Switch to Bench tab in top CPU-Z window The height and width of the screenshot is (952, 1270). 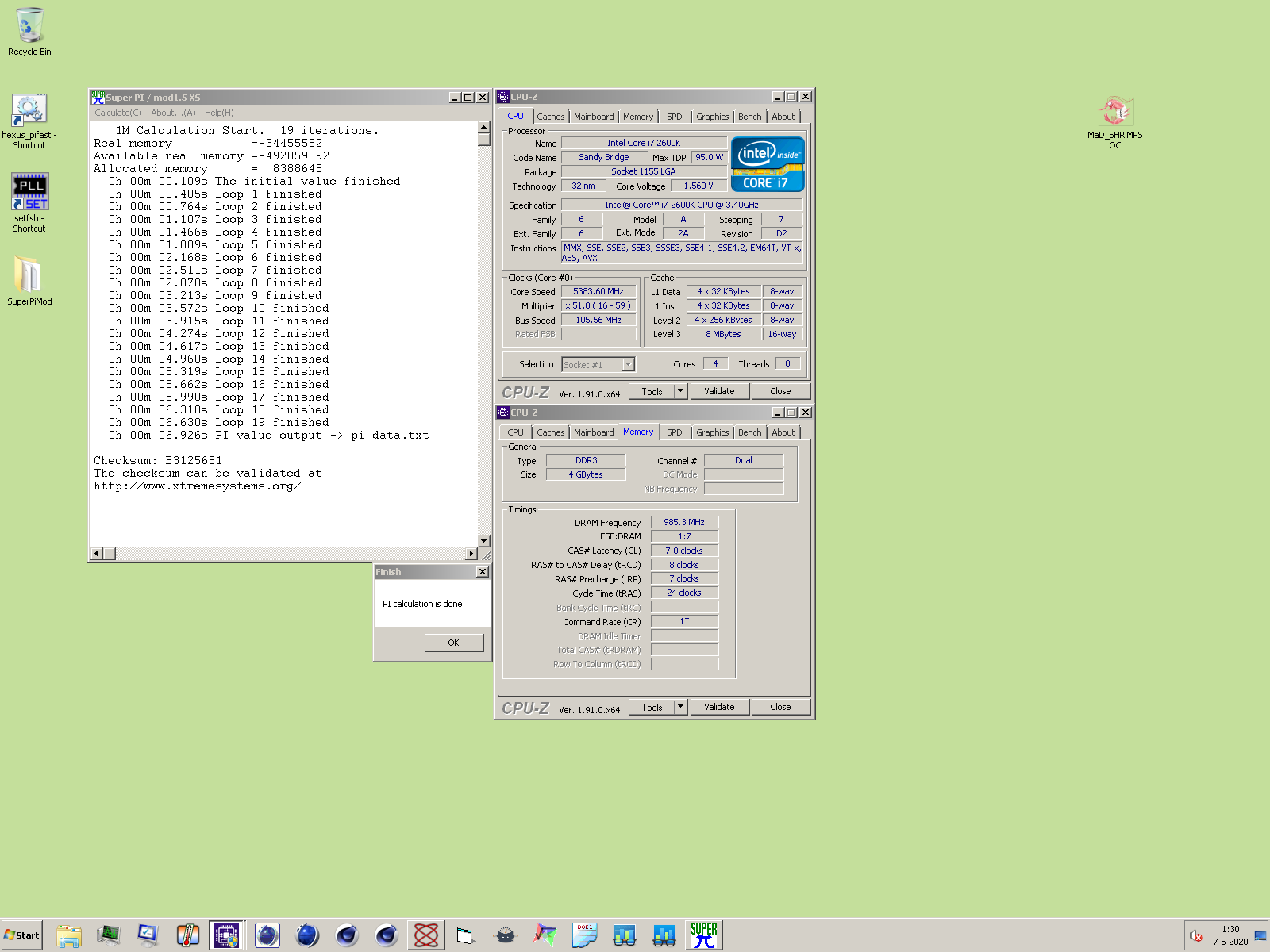tap(750, 117)
